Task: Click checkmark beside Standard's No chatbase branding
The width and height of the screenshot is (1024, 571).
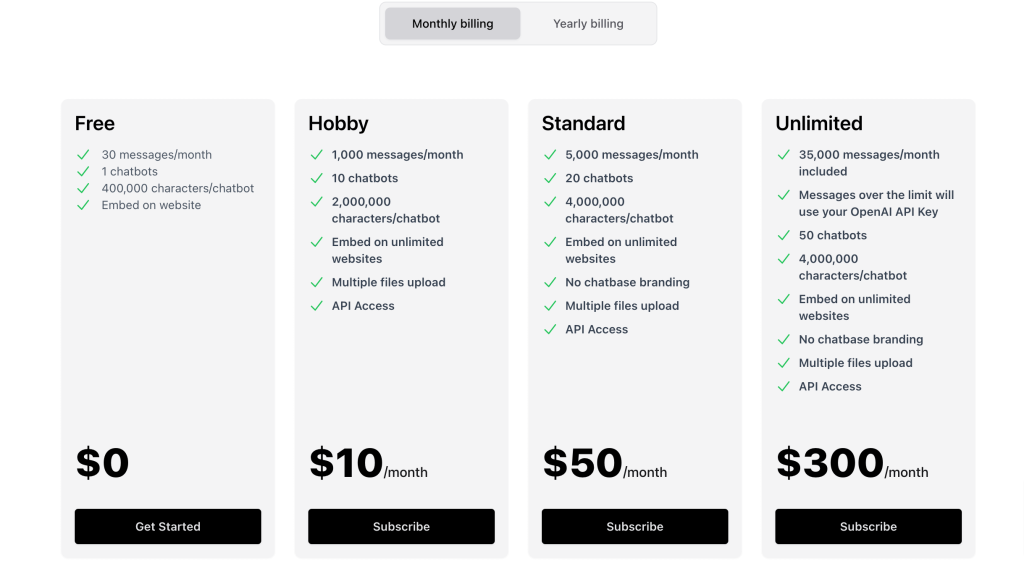Action: [x=550, y=282]
